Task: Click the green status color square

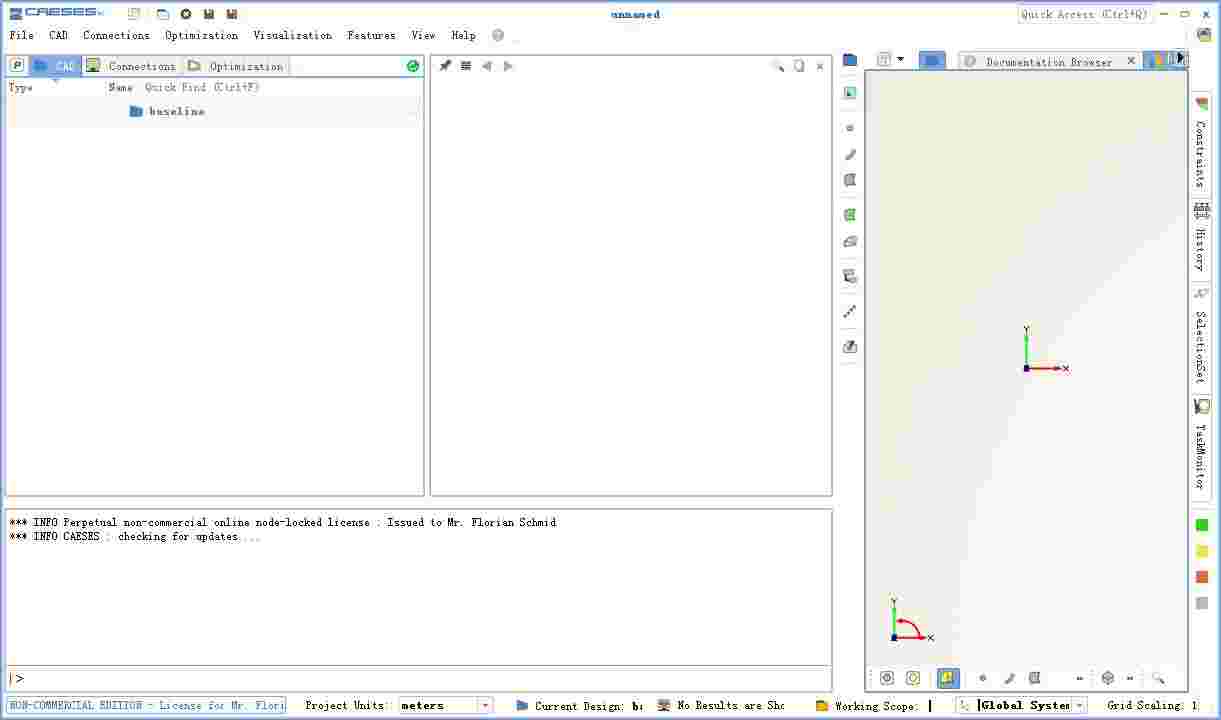Action: [x=1201, y=525]
